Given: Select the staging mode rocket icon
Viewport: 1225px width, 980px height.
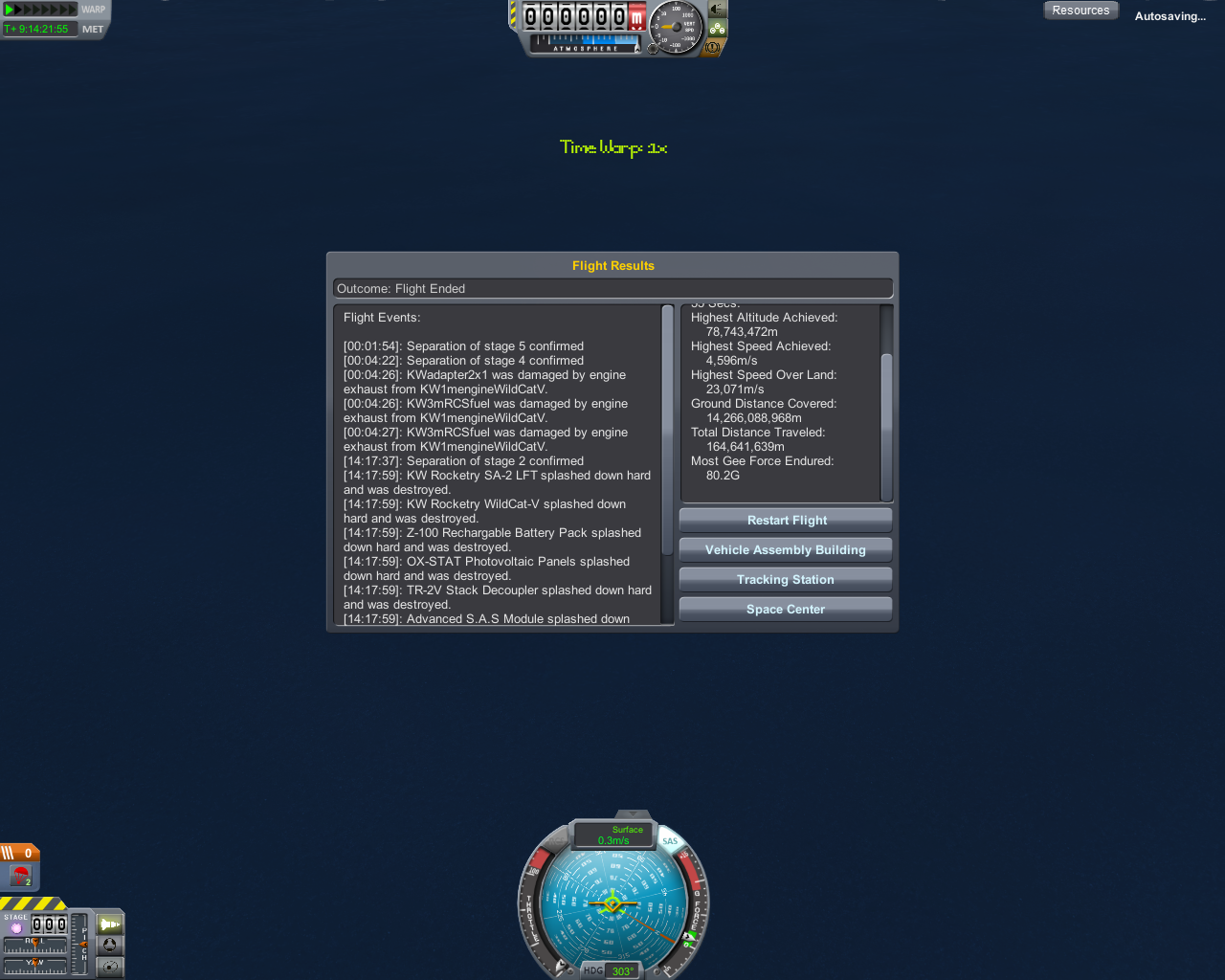Looking at the screenshot, I should [x=110, y=924].
